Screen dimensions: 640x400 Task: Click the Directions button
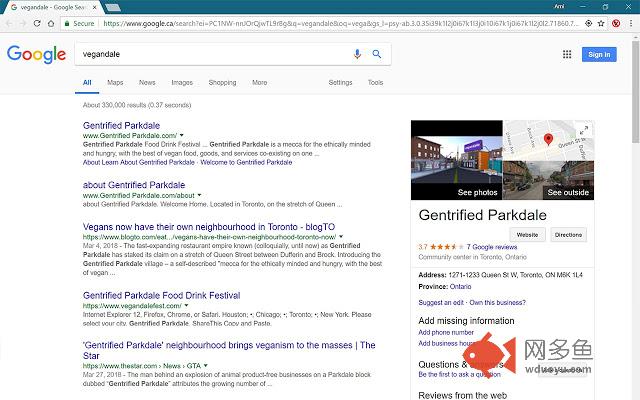tap(568, 235)
